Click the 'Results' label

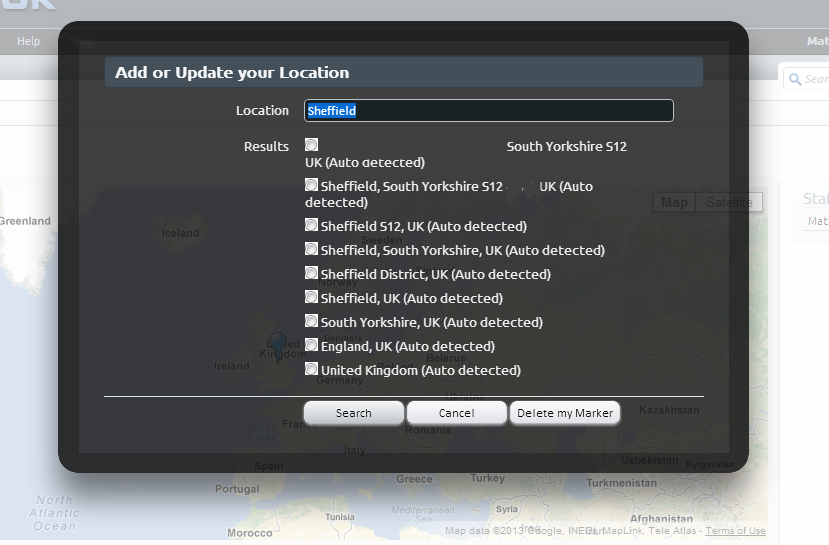(x=266, y=146)
